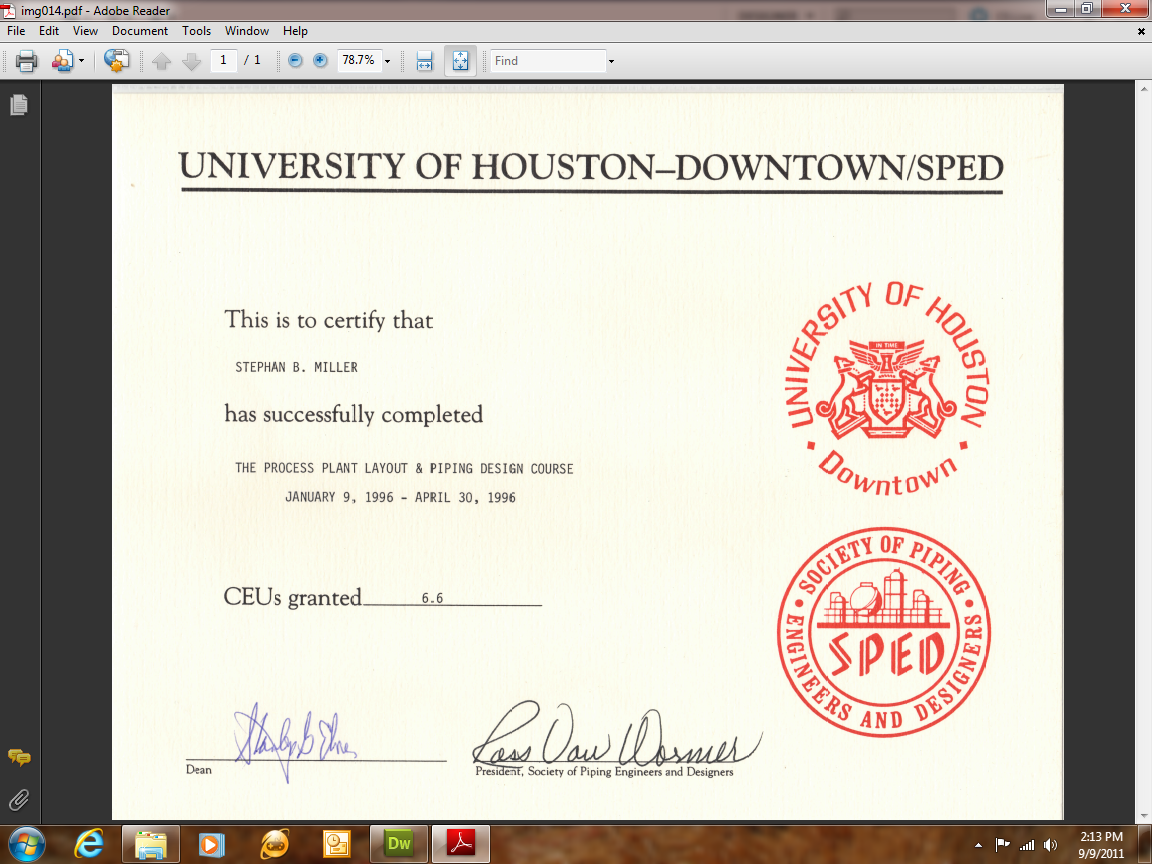This screenshot has height=864, width=1152.
Task: Click the certificate heading UNIVERSITY OF HOUSTON–DOWNTOWN/SPED
Action: (x=591, y=167)
